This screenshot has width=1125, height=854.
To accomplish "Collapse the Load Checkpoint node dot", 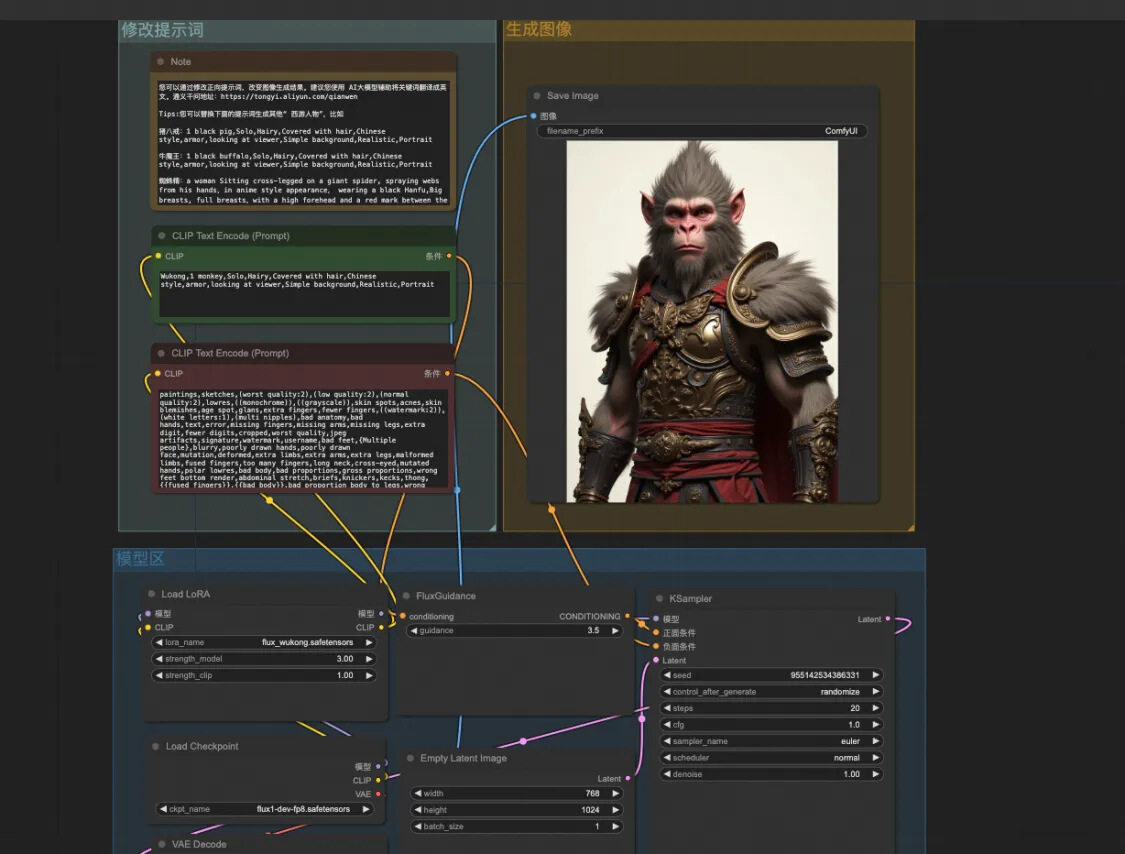I will tap(156, 746).
